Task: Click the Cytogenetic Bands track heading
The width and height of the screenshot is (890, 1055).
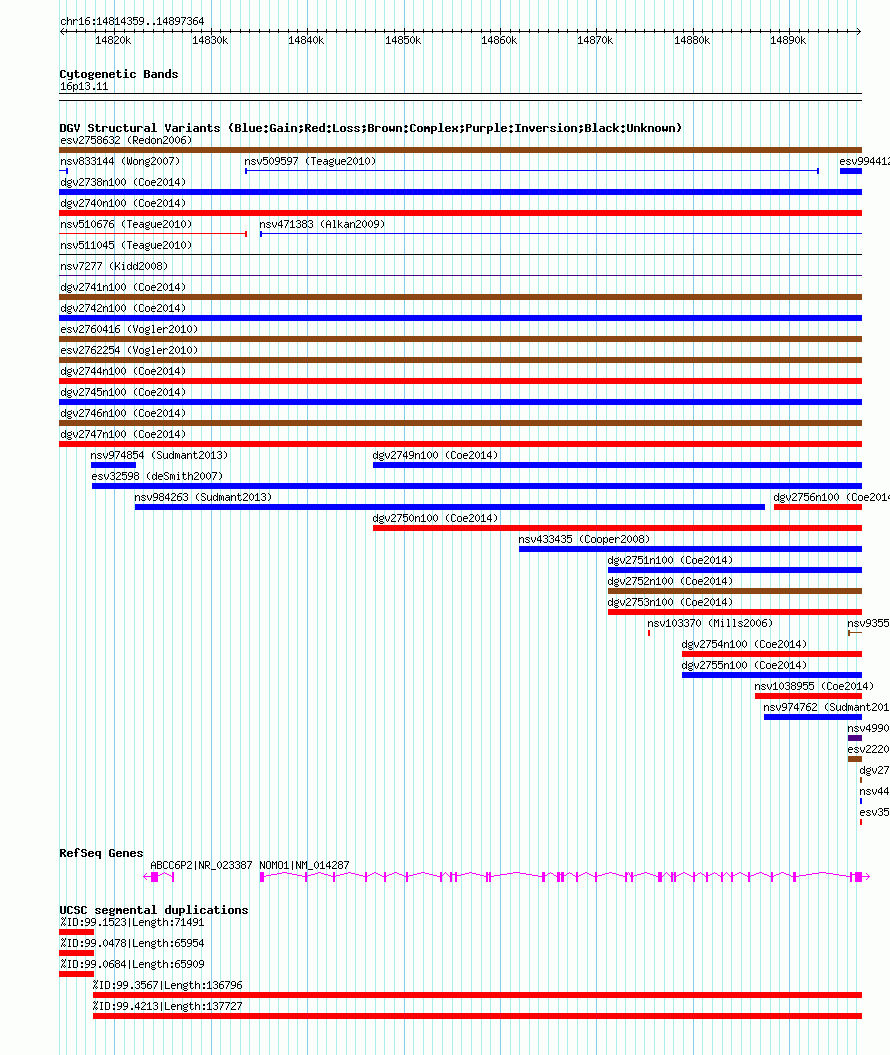Action: coord(118,74)
